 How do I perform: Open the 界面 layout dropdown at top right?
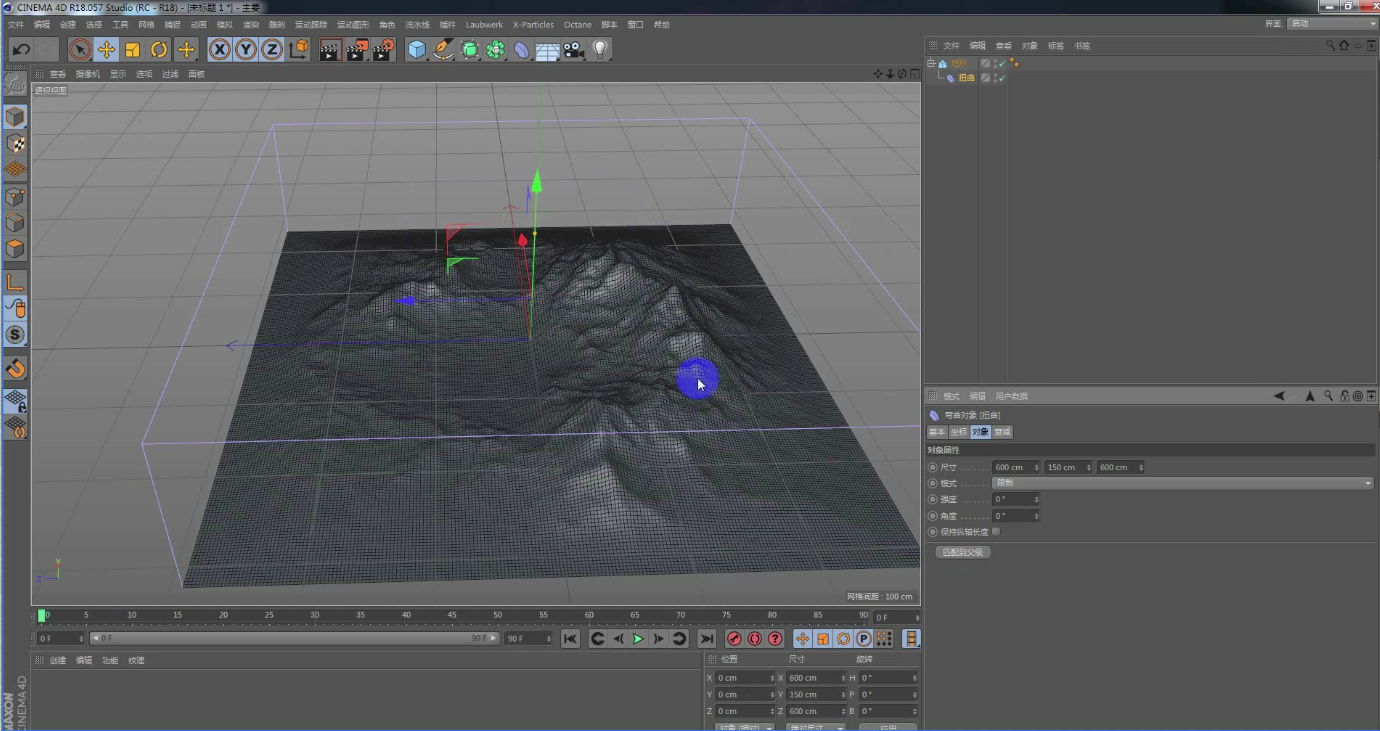click(x=1331, y=23)
